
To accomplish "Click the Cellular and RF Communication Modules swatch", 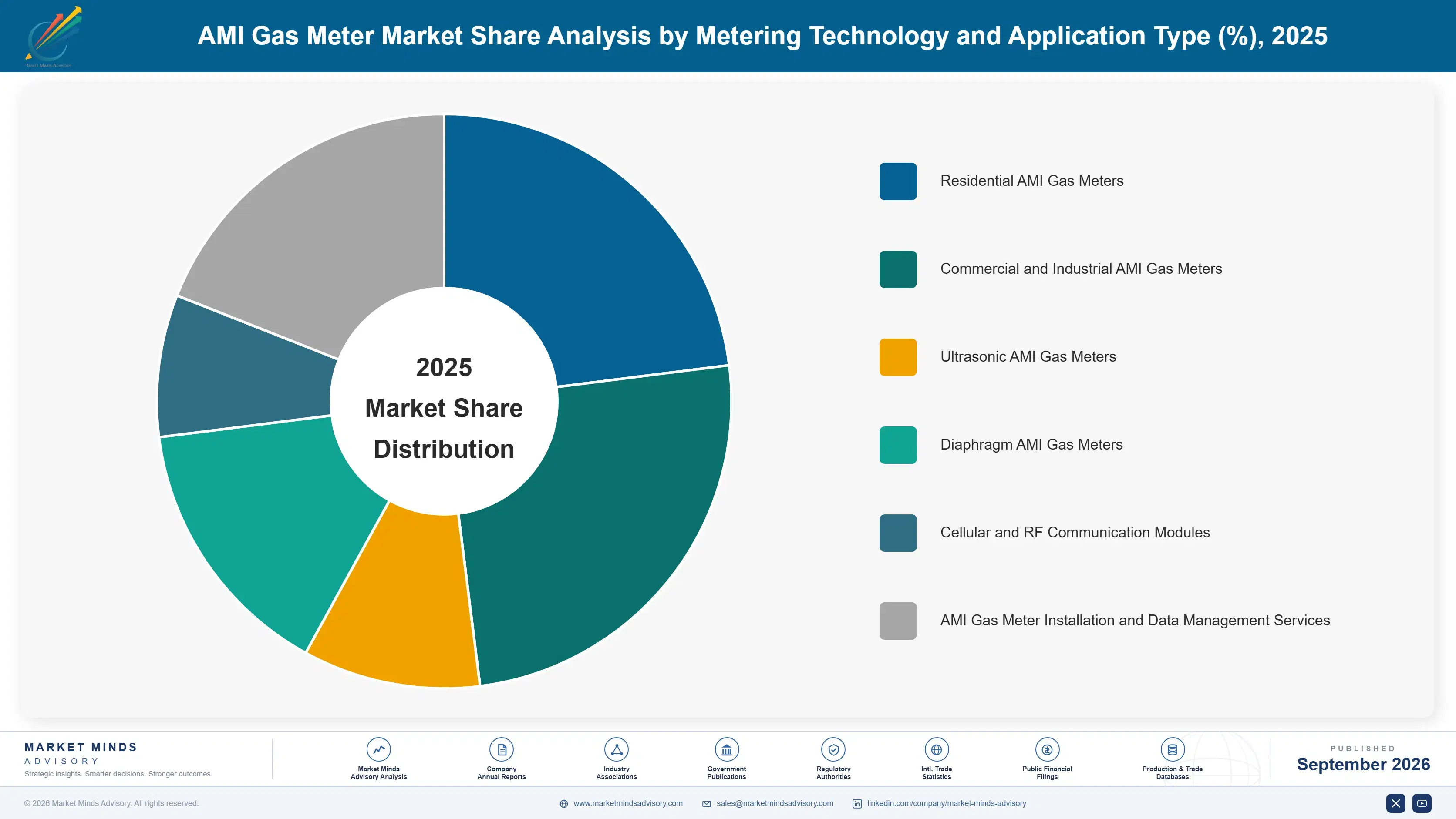I will [897, 533].
